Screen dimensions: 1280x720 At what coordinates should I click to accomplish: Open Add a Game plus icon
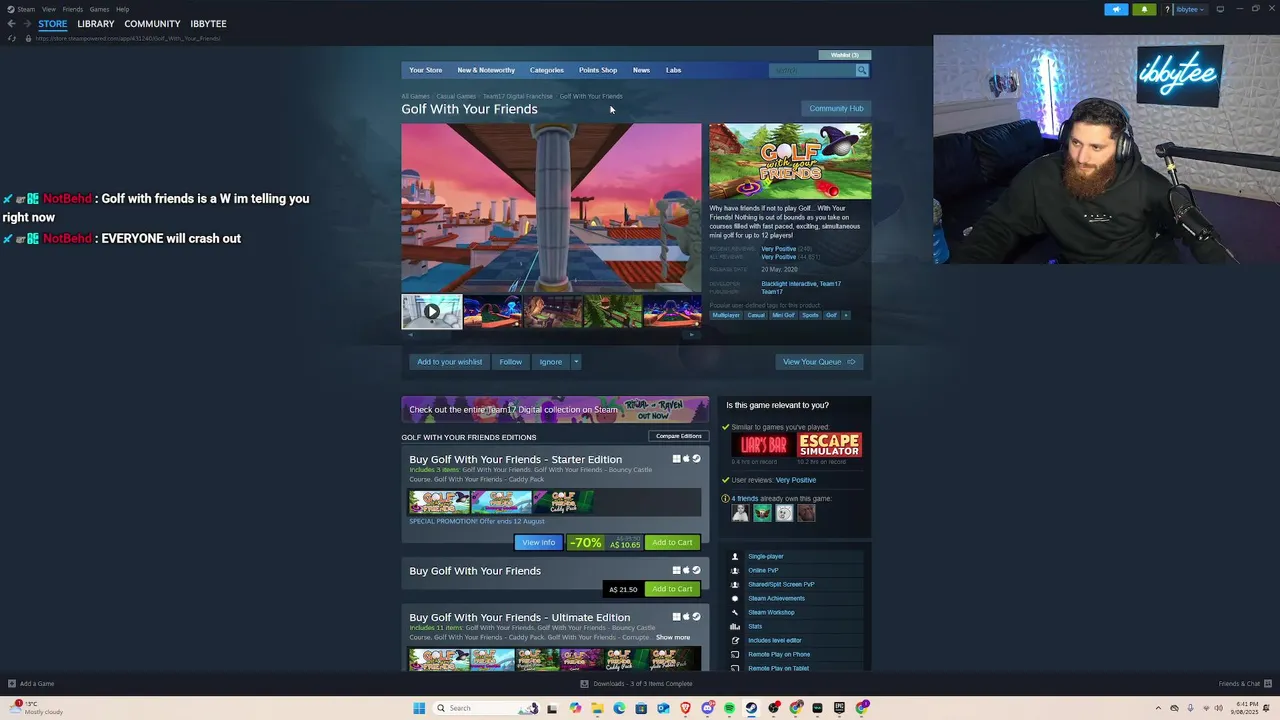[12, 684]
